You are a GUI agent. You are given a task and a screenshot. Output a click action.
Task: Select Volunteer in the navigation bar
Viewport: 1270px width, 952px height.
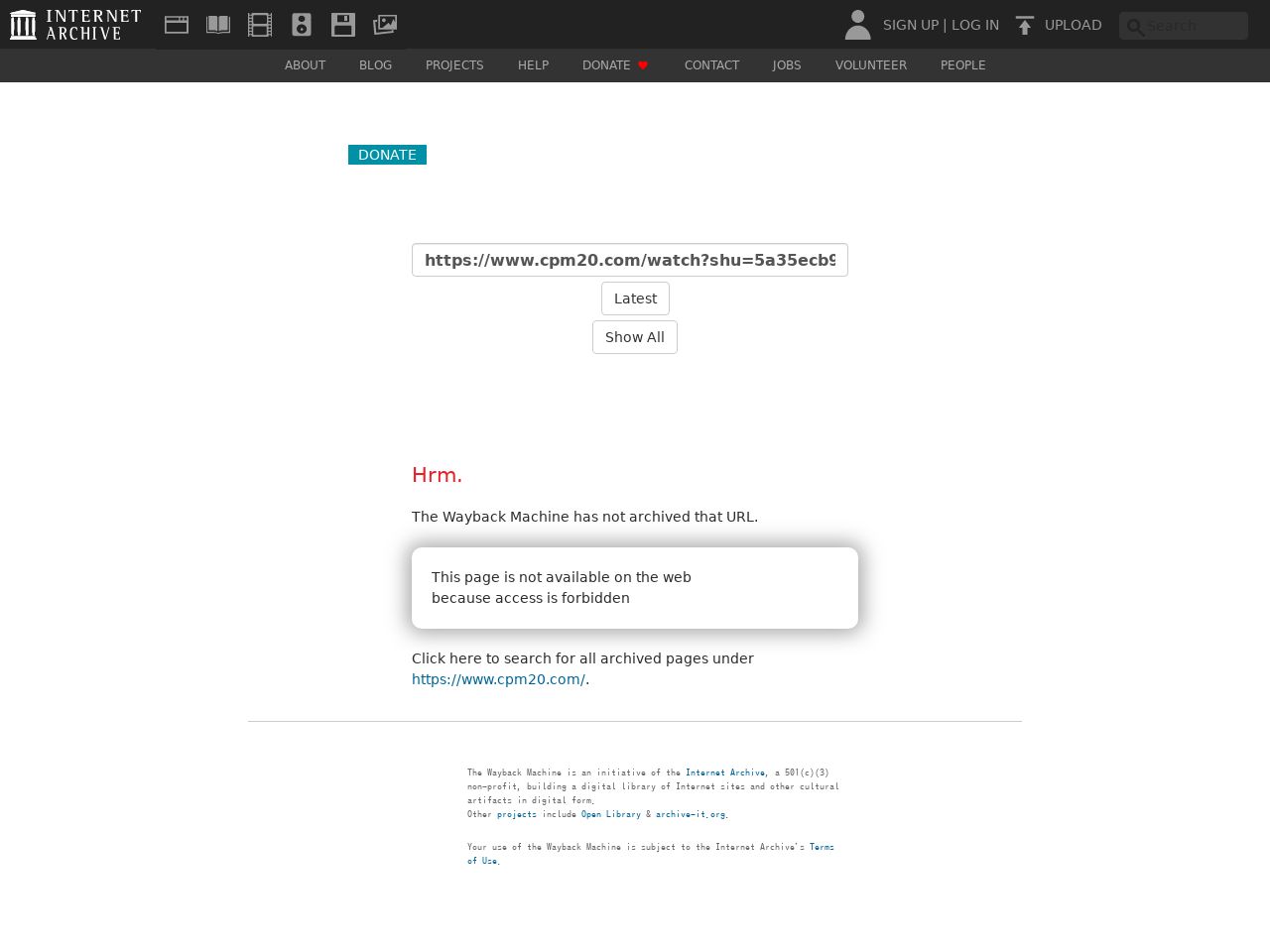tap(870, 65)
